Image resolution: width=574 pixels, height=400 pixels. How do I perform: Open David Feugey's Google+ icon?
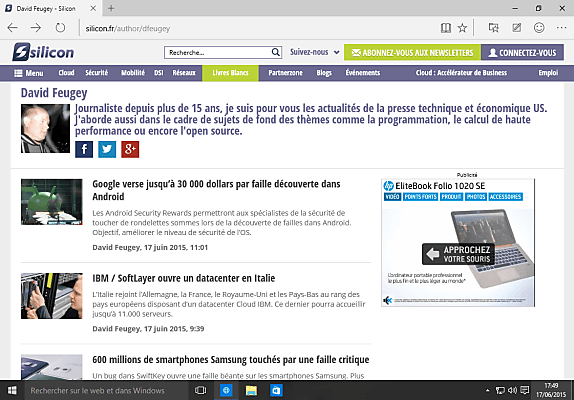pyautogui.click(x=130, y=149)
